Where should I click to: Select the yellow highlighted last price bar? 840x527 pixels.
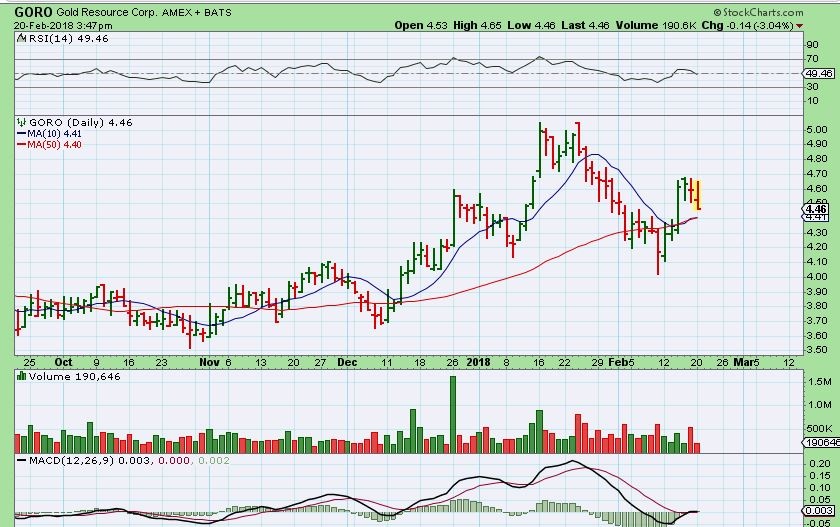pyautogui.click(x=697, y=194)
